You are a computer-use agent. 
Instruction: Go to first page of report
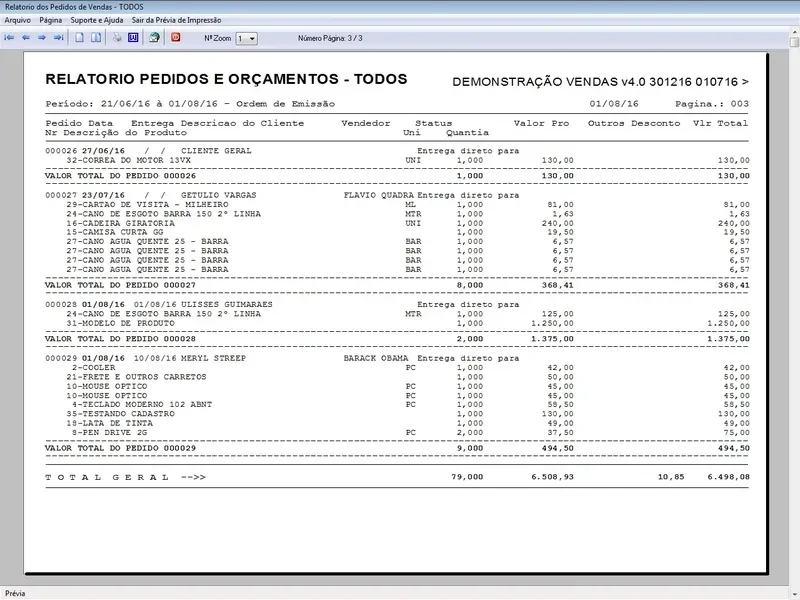(10, 38)
